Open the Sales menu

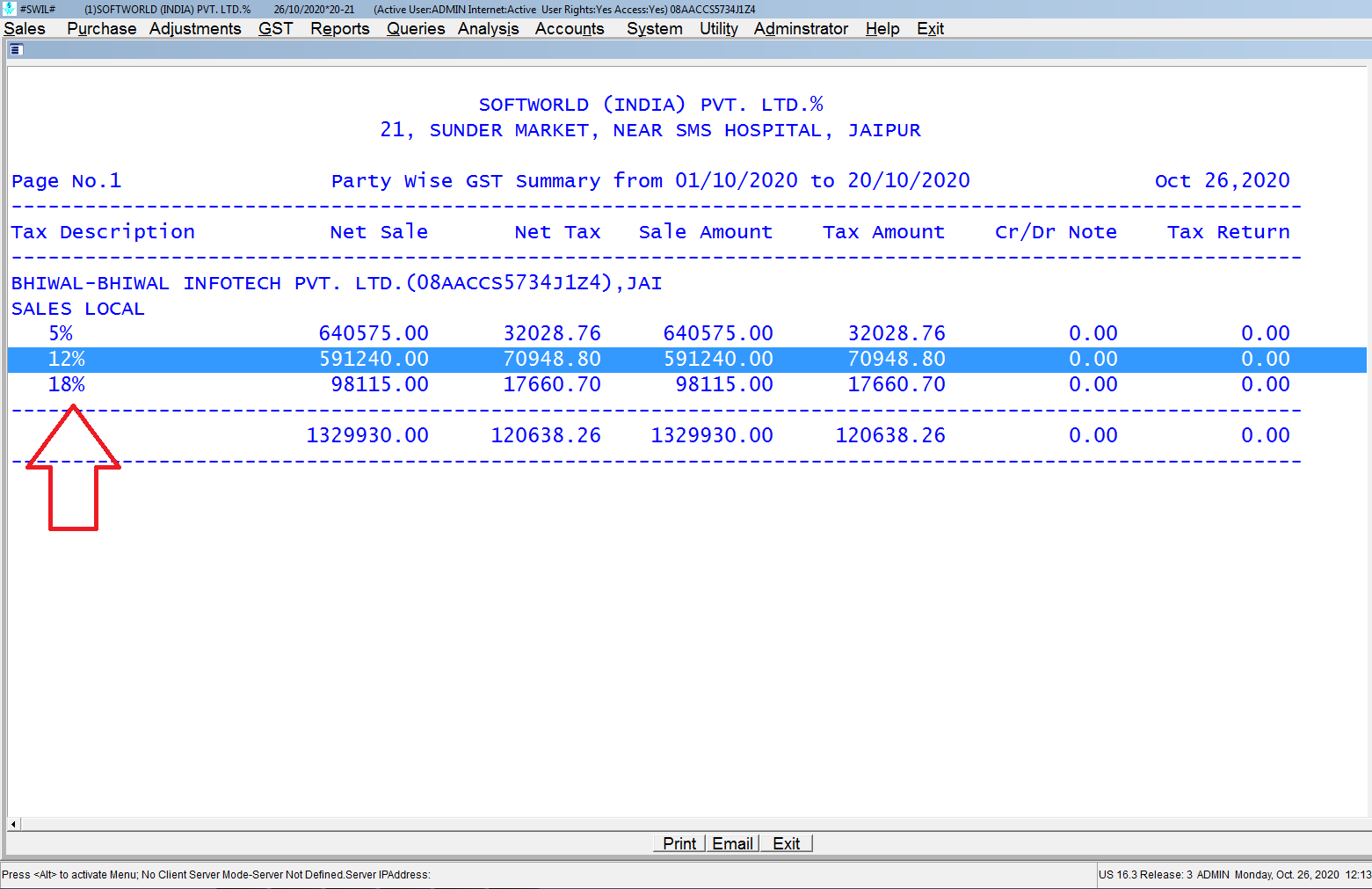coord(25,28)
